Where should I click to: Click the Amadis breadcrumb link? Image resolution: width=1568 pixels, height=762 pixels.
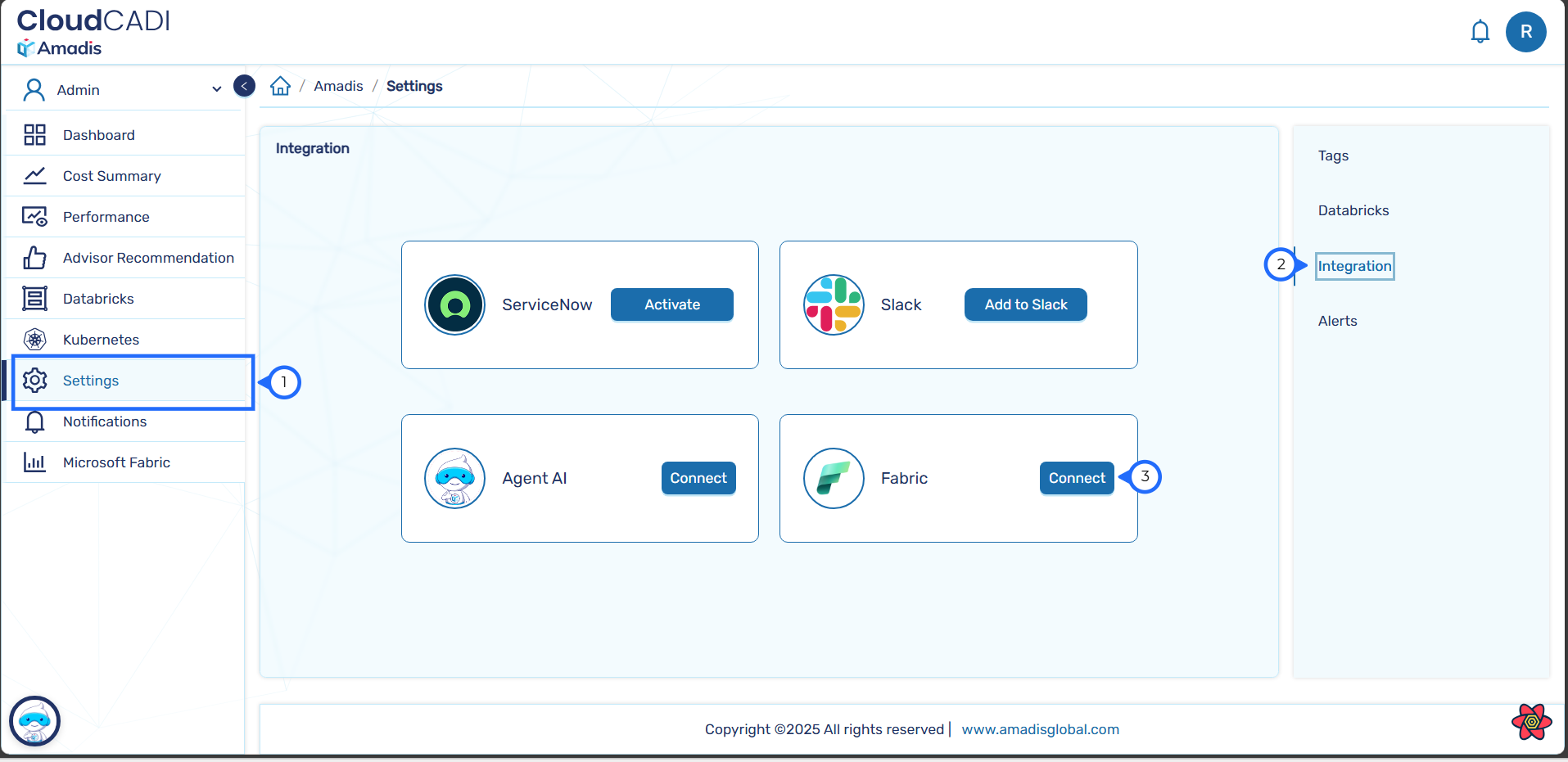coord(338,86)
